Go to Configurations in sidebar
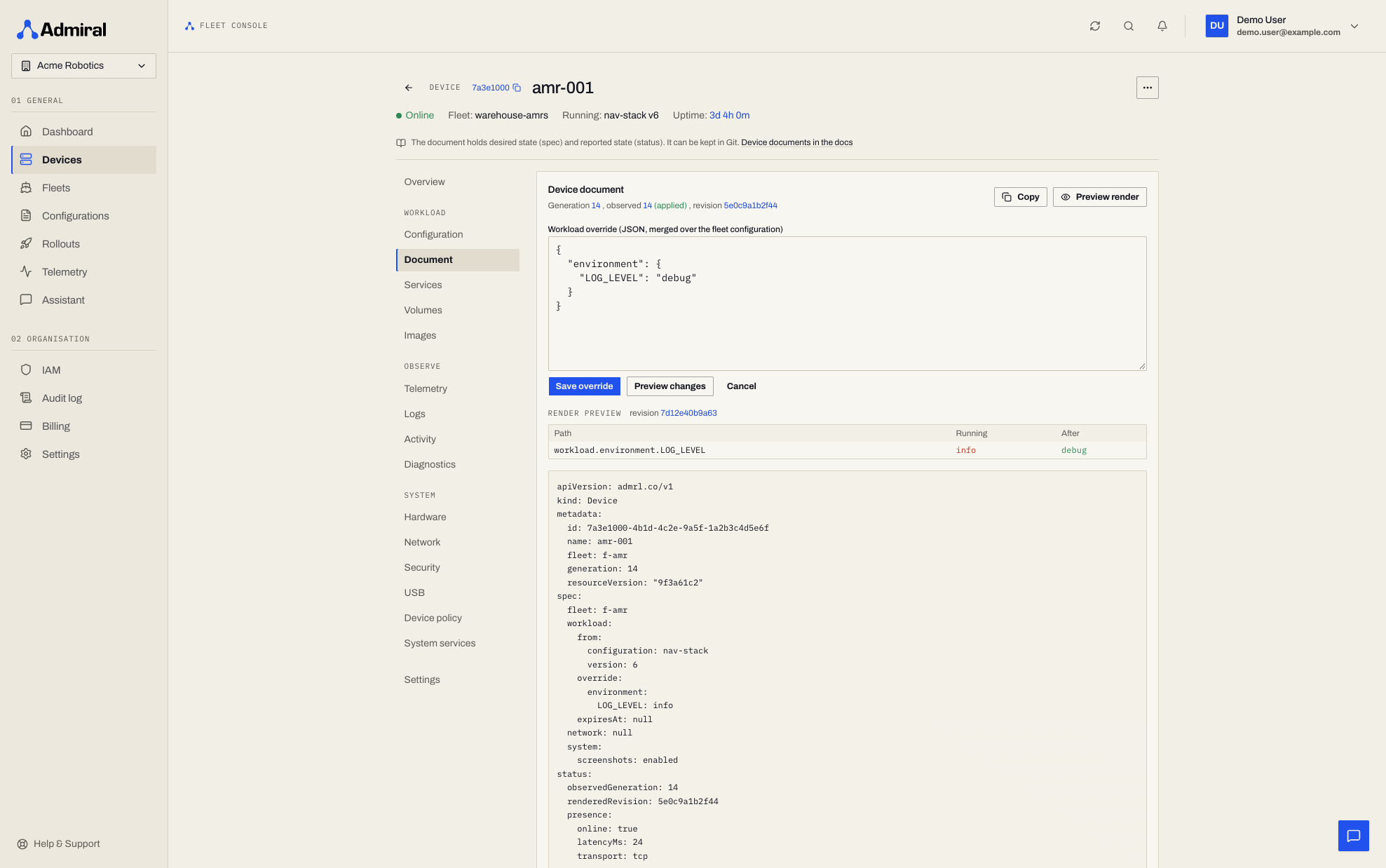 pos(83,216)
